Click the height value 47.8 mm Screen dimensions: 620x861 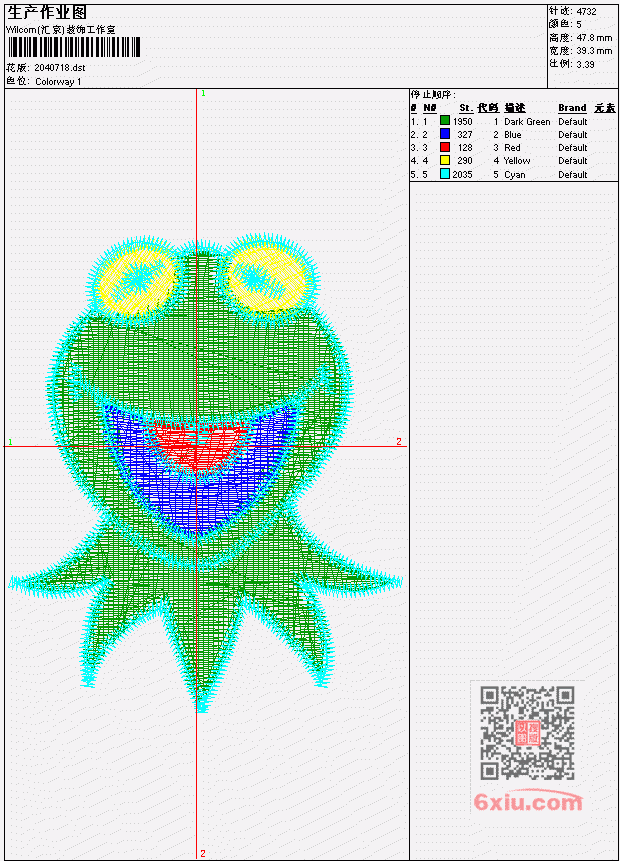point(594,37)
